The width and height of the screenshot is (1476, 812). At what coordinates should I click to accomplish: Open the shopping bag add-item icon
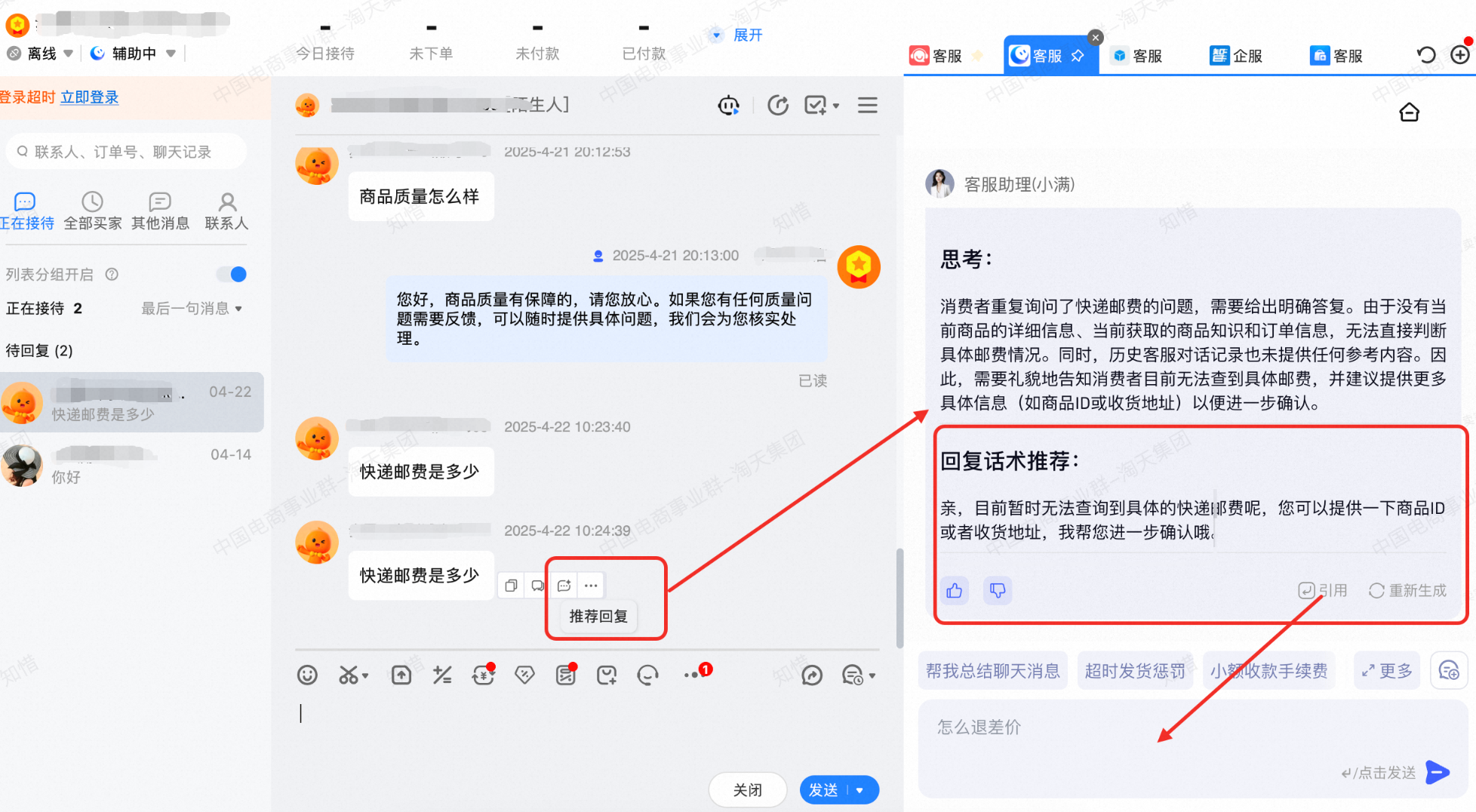[x=607, y=675]
